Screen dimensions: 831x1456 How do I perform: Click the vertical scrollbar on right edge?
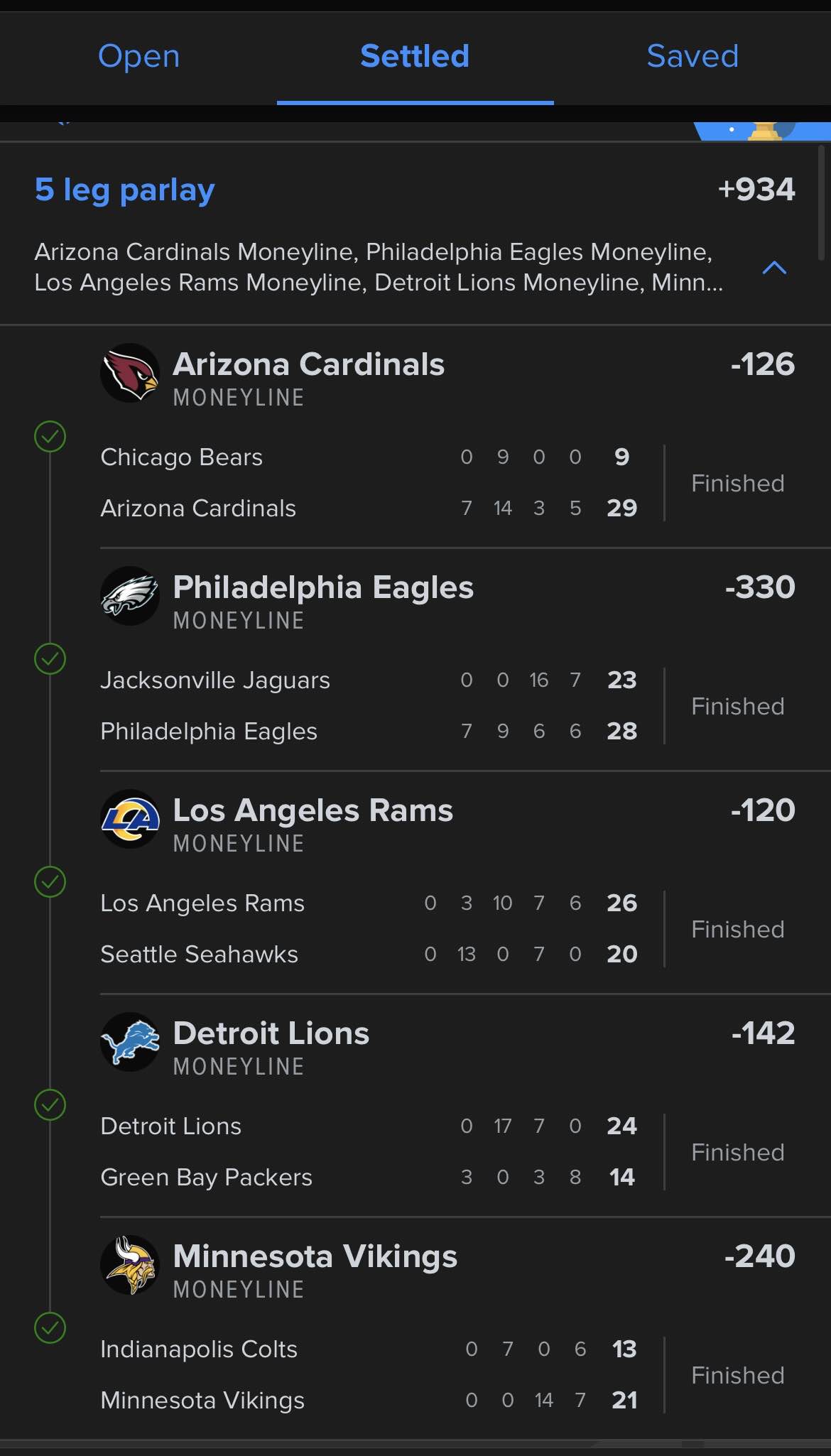coord(821,203)
